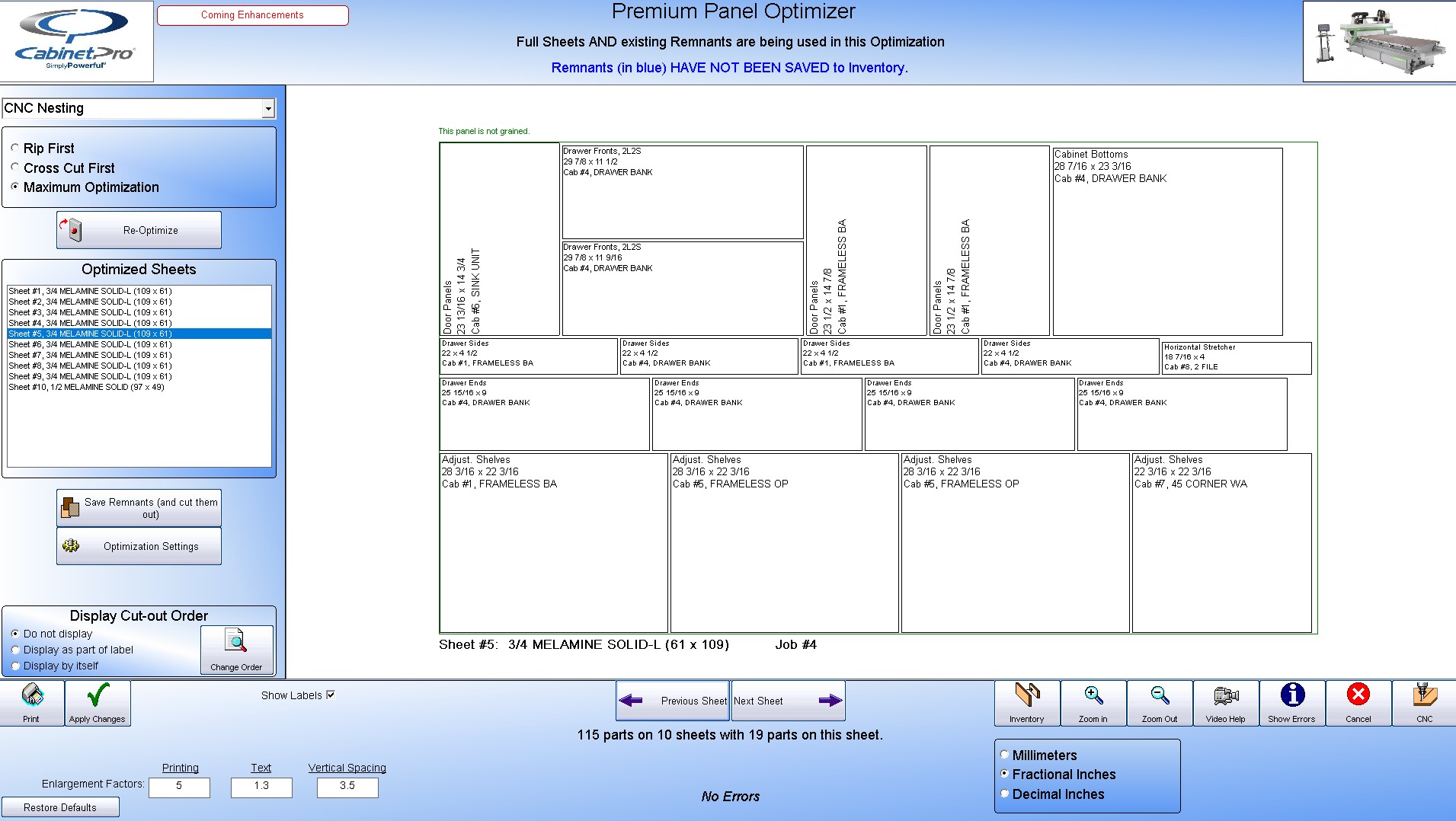This screenshot has width=1456, height=821.
Task: Click Restore Defaults
Action: (60, 807)
